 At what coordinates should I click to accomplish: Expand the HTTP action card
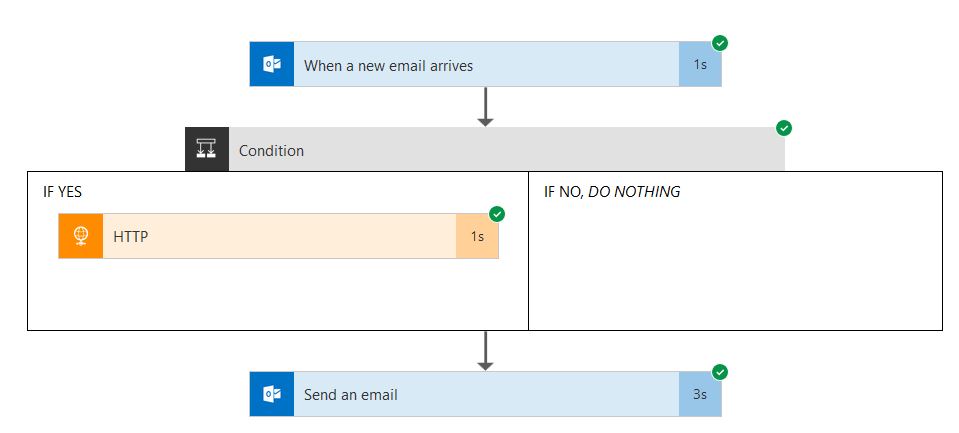[x=278, y=236]
